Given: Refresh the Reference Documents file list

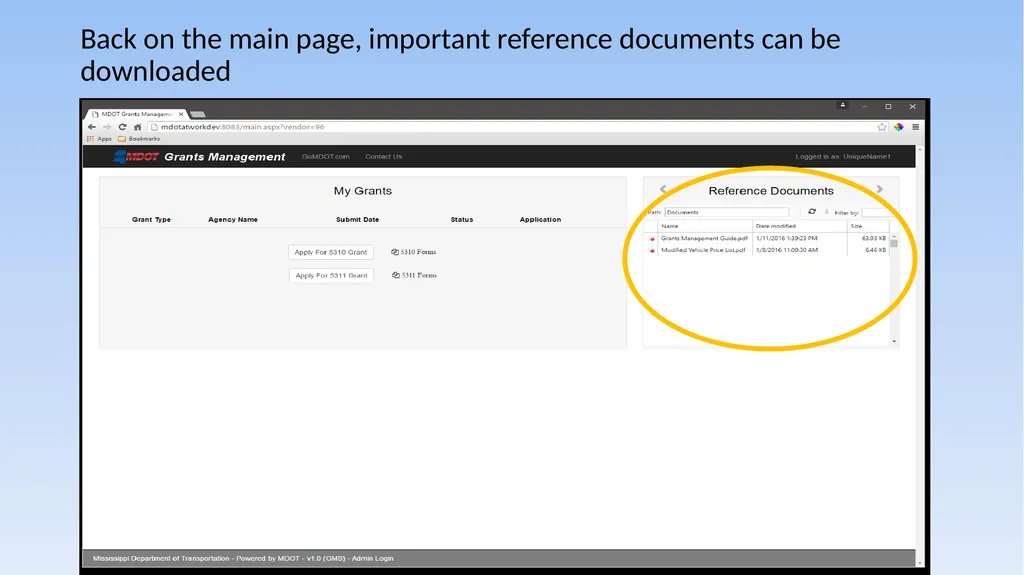Looking at the screenshot, I should pos(812,212).
